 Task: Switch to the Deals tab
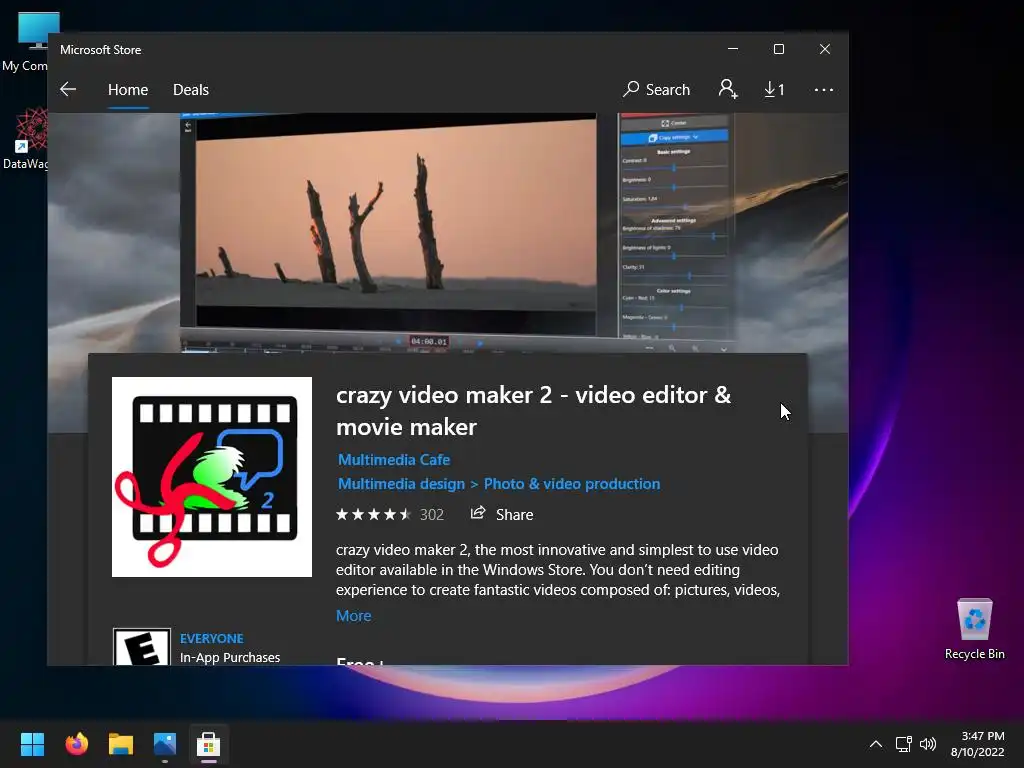191,89
